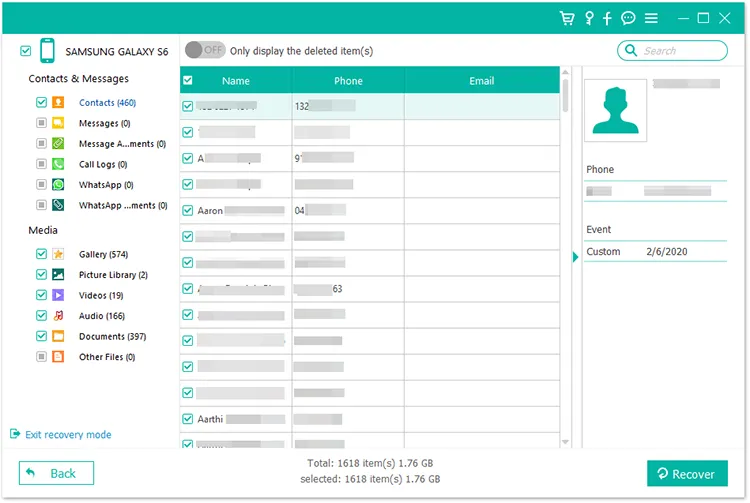Open the Audio (166) category

[101, 316]
